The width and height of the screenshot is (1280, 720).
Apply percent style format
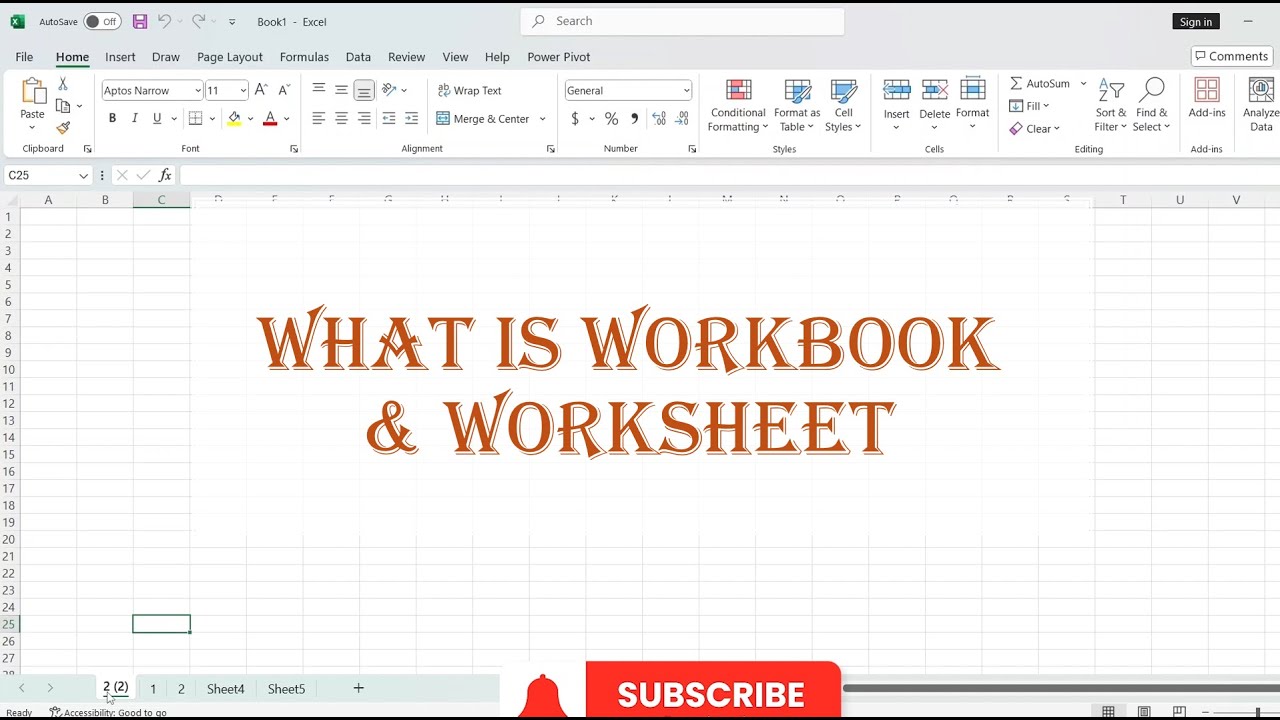pos(611,118)
